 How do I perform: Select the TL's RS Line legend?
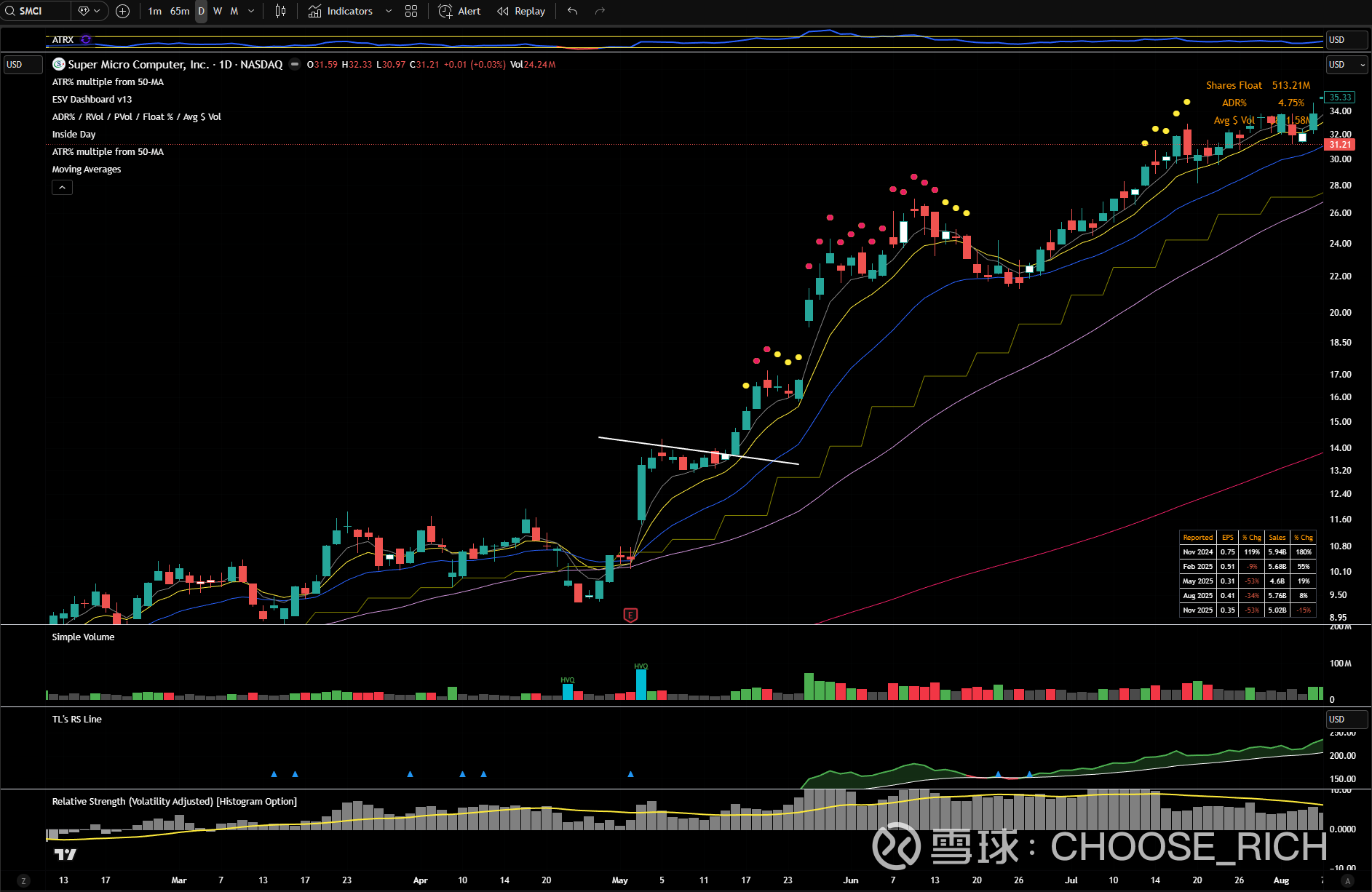(x=76, y=720)
